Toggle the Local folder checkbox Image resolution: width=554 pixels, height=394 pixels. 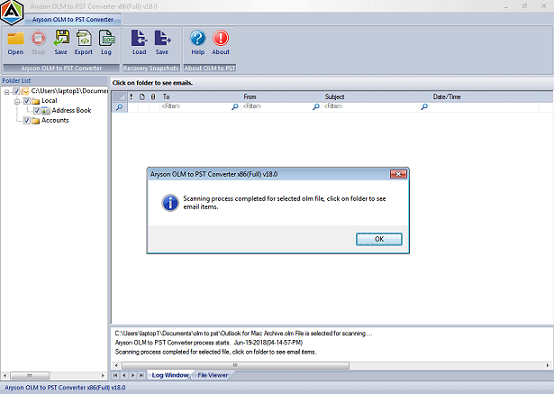[27, 101]
